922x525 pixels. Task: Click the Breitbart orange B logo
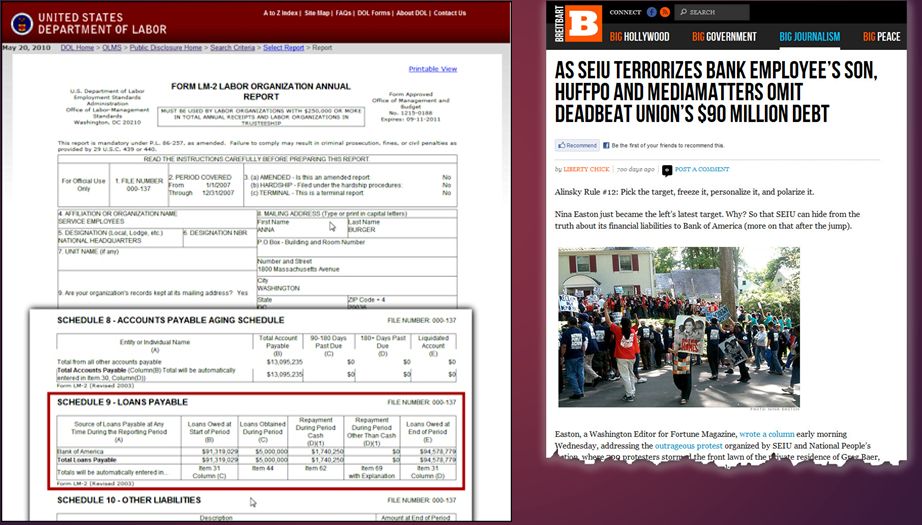[x=583, y=24]
